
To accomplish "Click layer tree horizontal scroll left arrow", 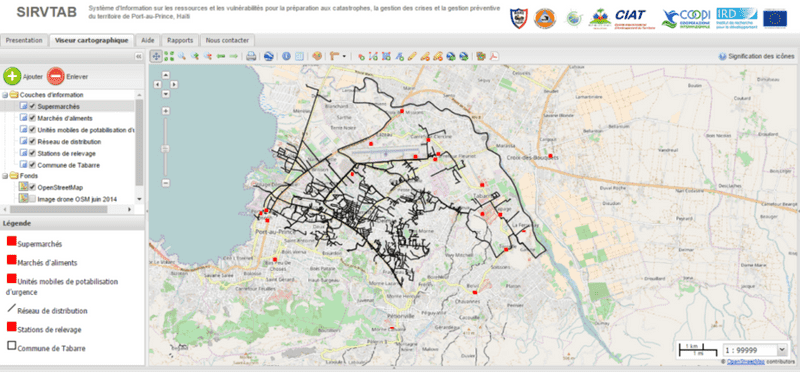I will [x=5, y=209].
